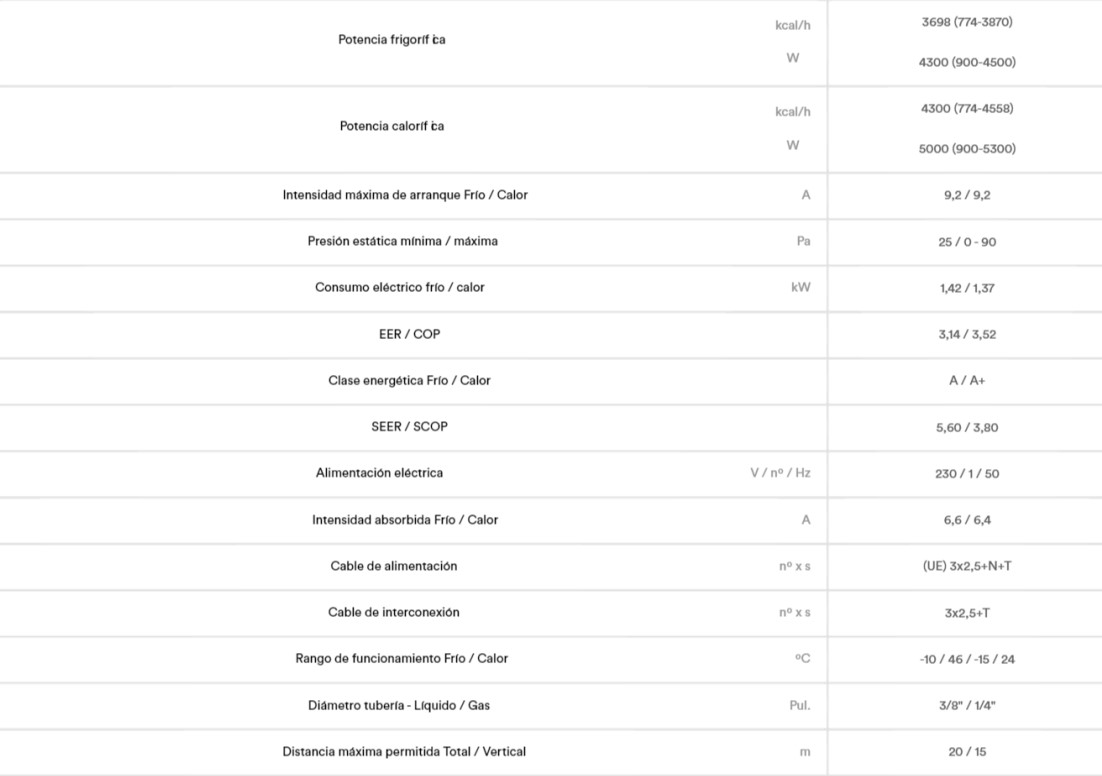
Task: Select the A / A+ energy class value
Action: tap(967, 381)
